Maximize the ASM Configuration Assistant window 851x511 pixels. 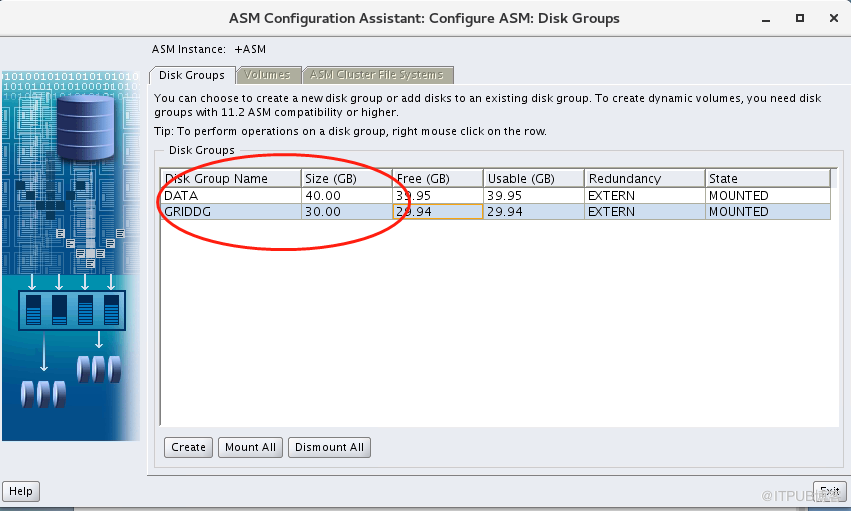799,18
